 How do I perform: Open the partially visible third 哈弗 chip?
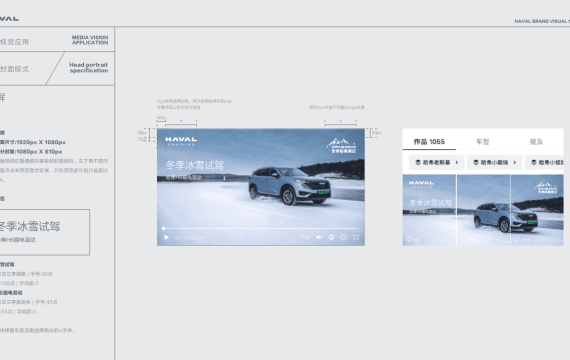(x=545, y=162)
